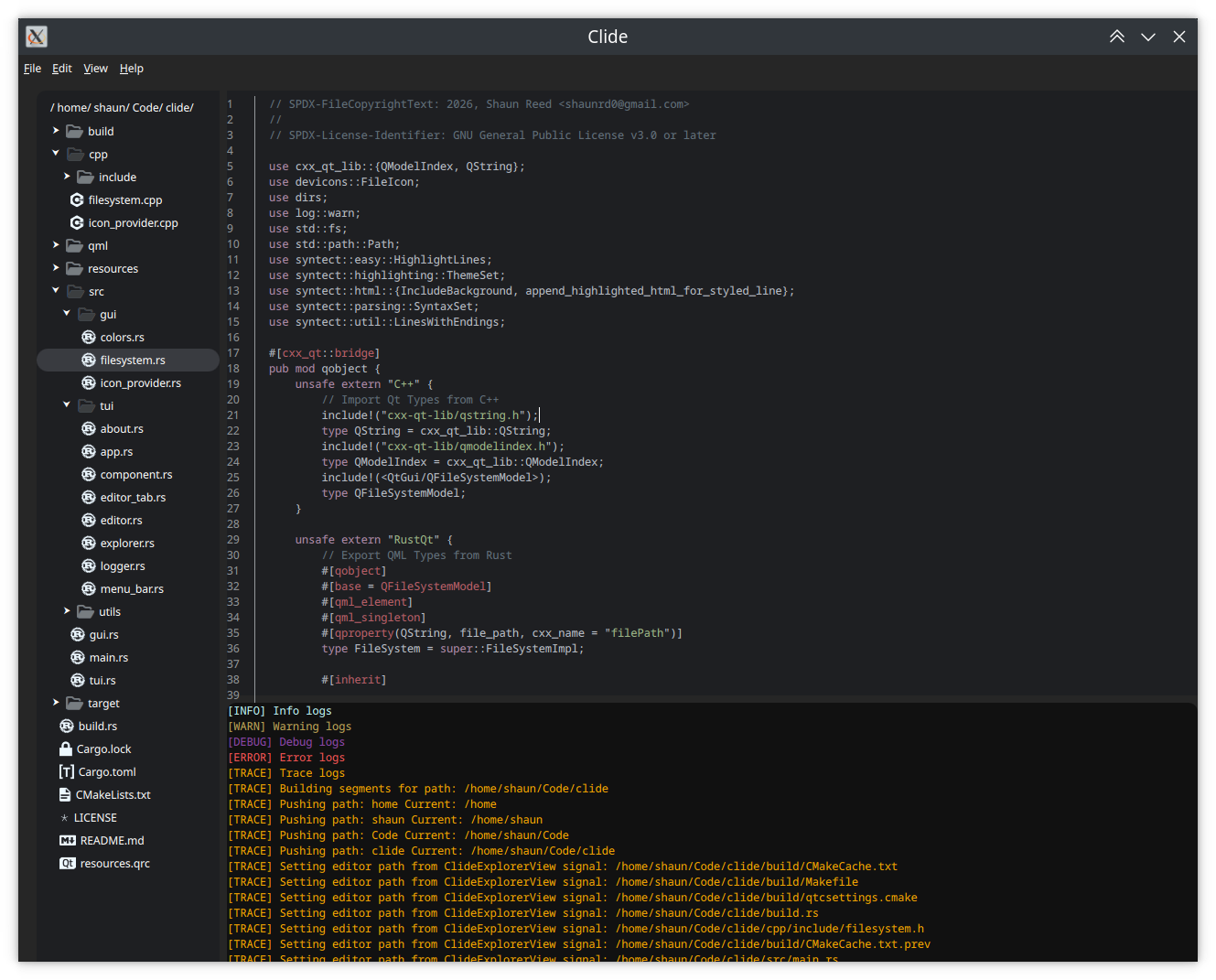Open the Help menu
Image resolution: width=1216 pixels, height=980 pixels.
point(132,69)
